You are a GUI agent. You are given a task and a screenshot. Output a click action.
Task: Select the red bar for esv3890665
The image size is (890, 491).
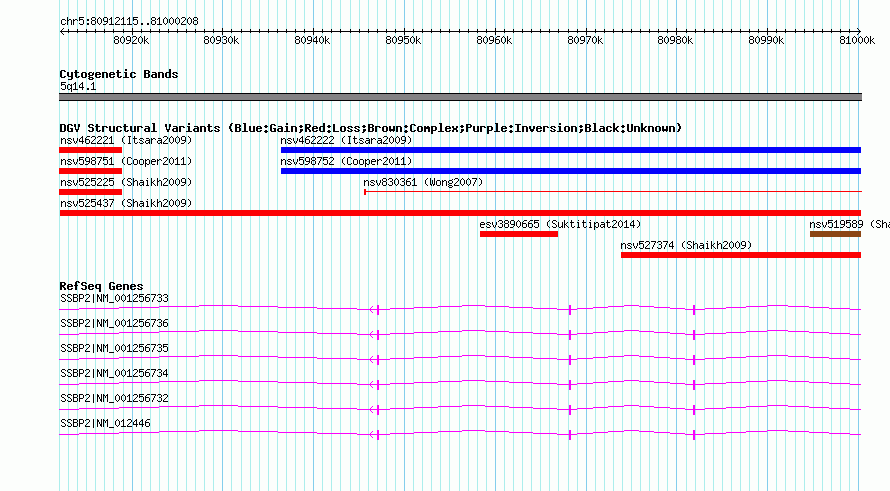click(519, 234)
